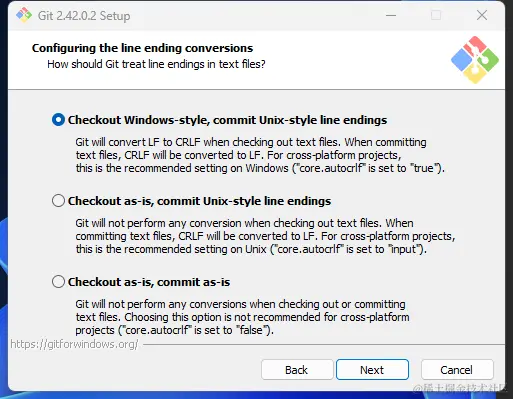Click the large Git logo in the header
This screenshot has width=513, height=399.
475,60
